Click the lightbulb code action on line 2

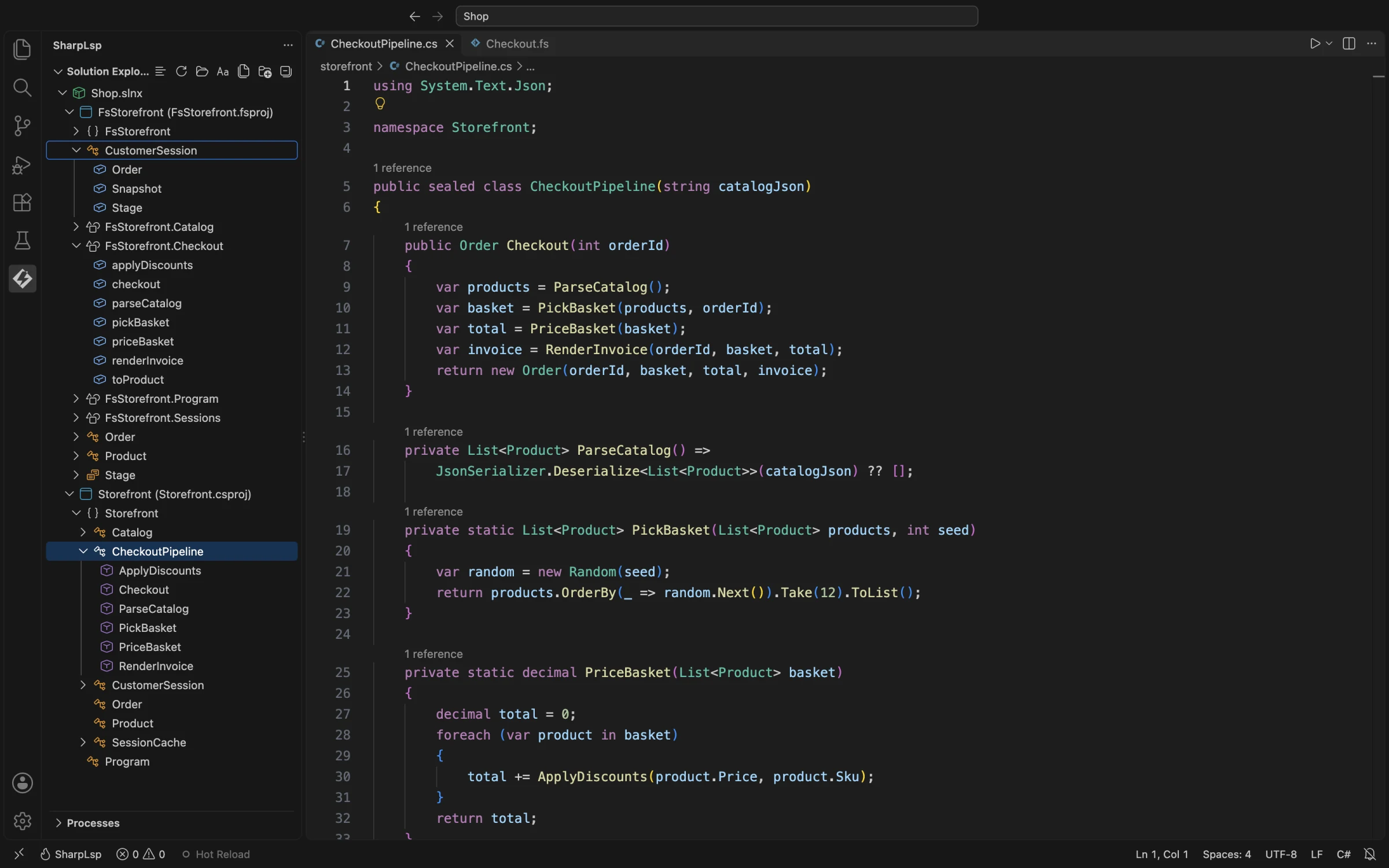point(380,104)
